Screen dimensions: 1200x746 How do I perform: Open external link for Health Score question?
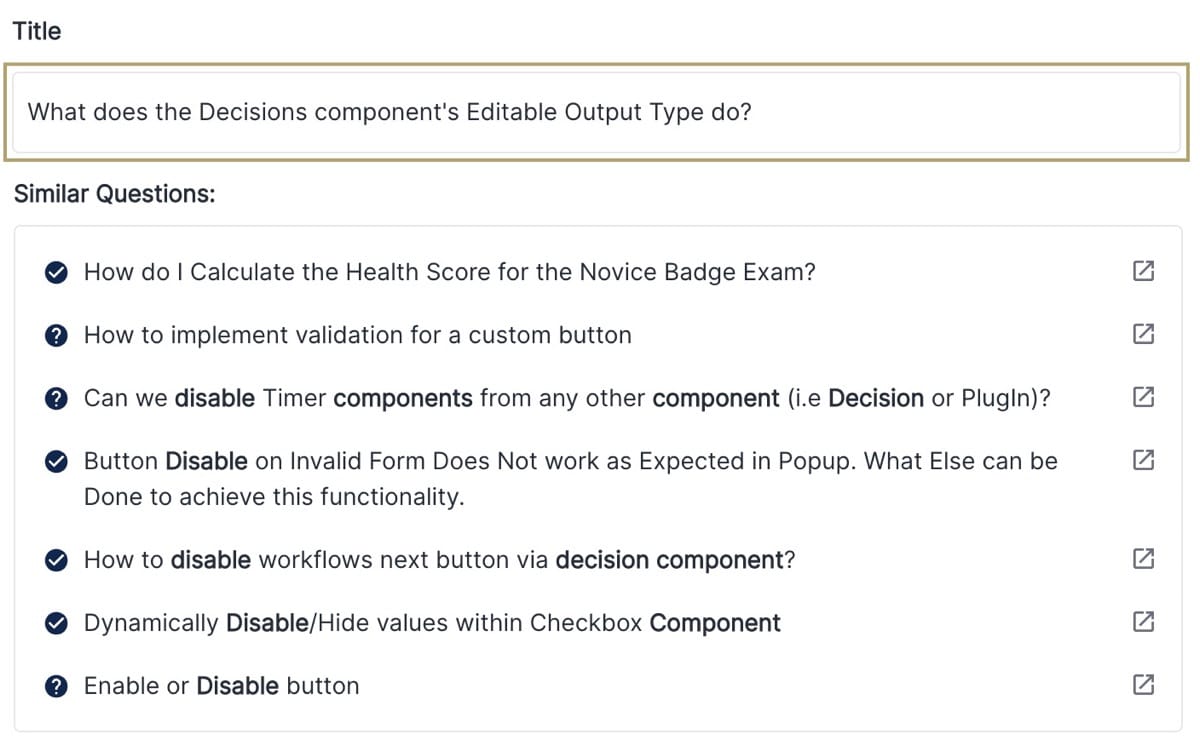coord(1143,272)
